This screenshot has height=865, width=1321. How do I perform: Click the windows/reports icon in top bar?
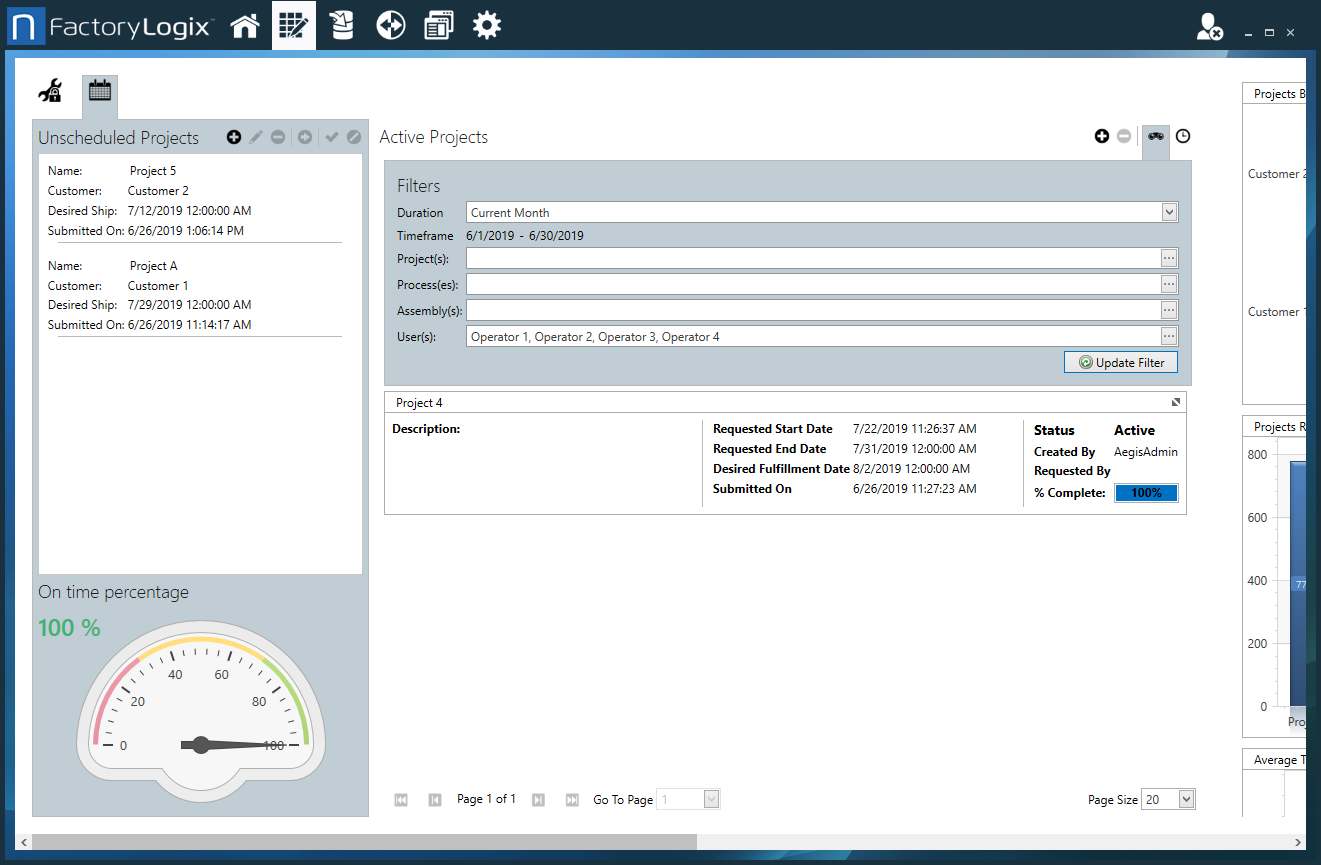coord(438,26)
